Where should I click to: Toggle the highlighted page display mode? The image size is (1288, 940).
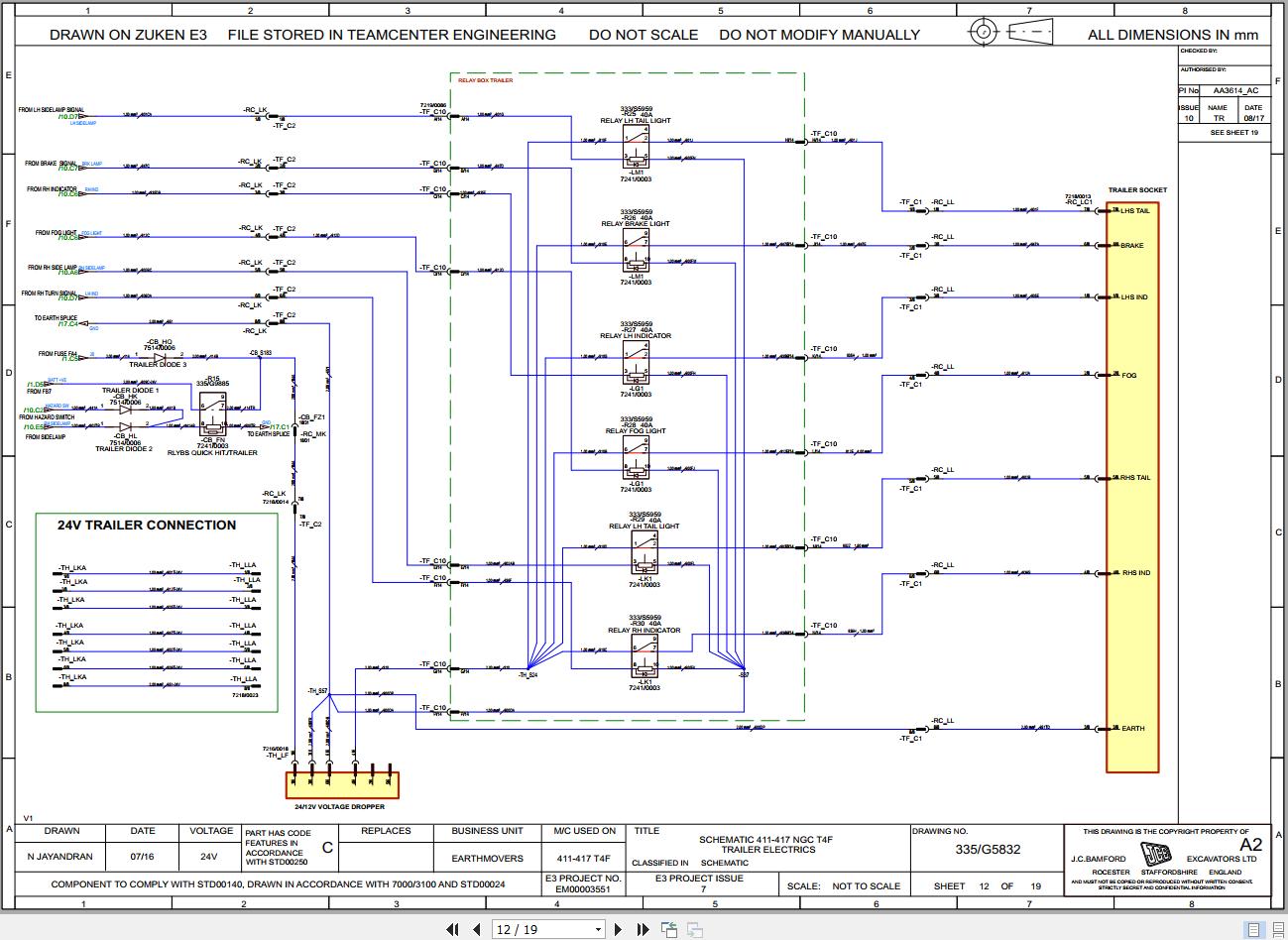(1253, 929)
